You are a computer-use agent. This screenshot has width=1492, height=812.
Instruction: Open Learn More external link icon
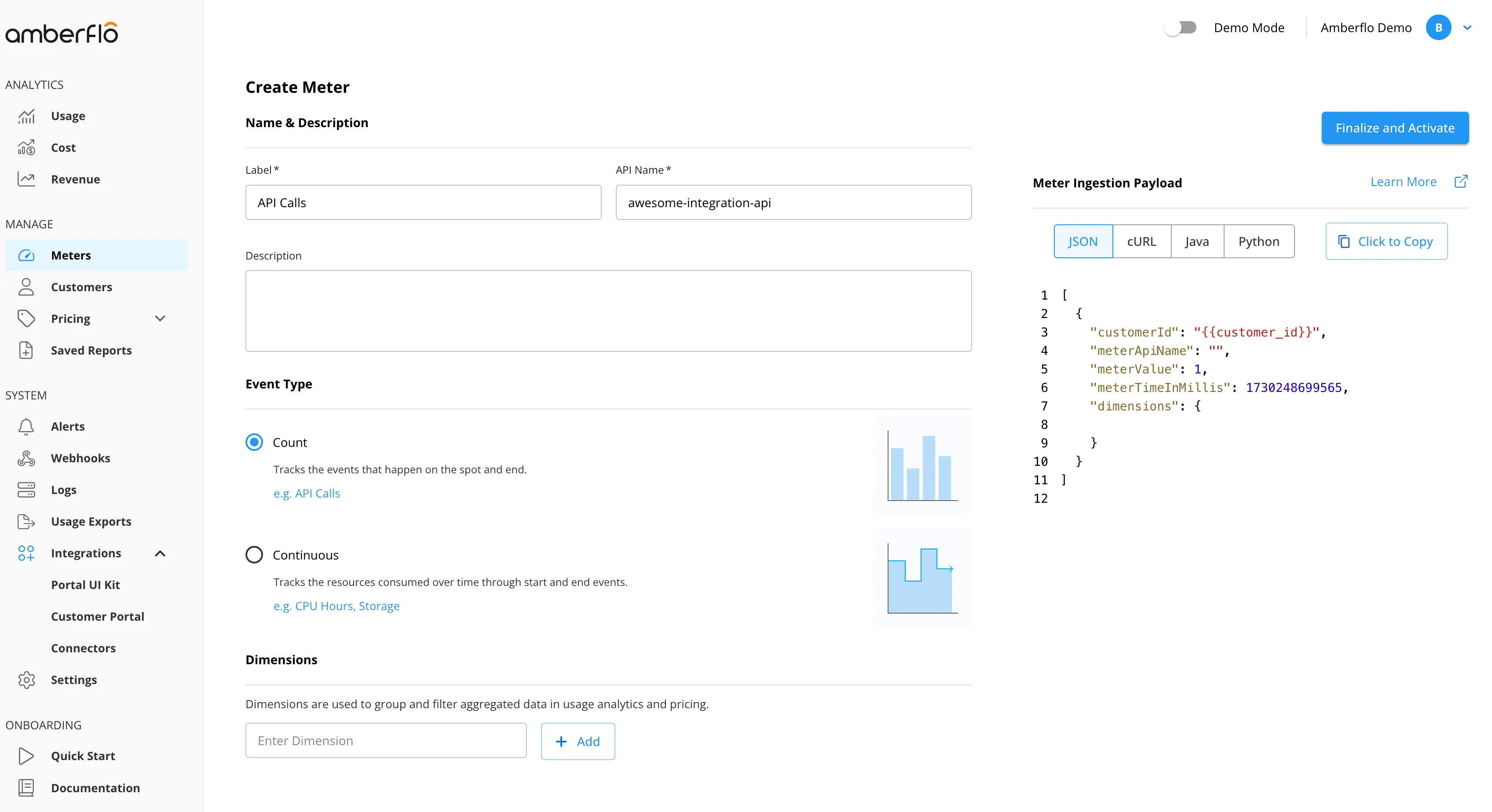pos(1461,182)
